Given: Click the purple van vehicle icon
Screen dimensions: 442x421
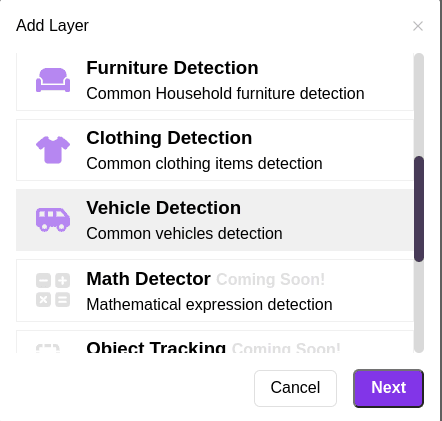Looking at the screenshot, I should tap(53, 220).
